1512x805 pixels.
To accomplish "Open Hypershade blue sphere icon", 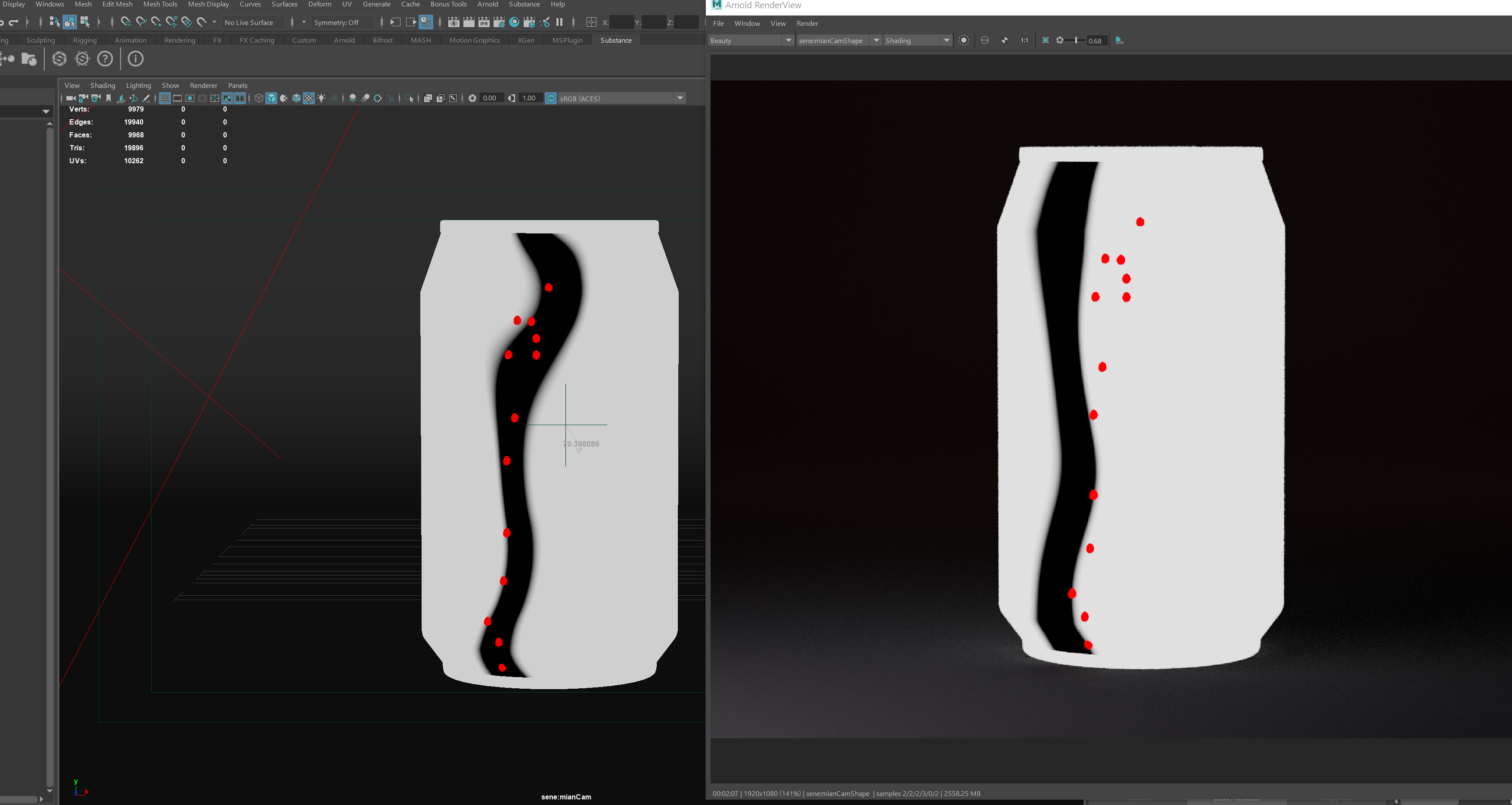I will tap(514, 22).
